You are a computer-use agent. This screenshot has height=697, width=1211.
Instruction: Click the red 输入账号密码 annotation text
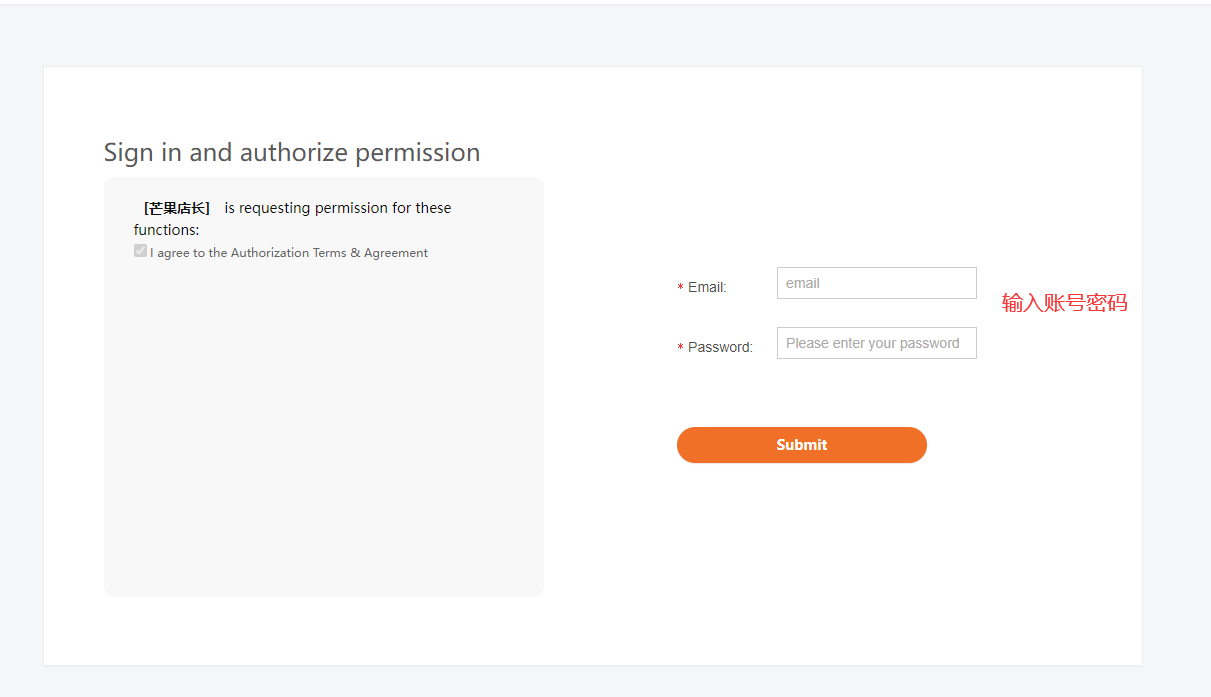tap(1065, 303)
